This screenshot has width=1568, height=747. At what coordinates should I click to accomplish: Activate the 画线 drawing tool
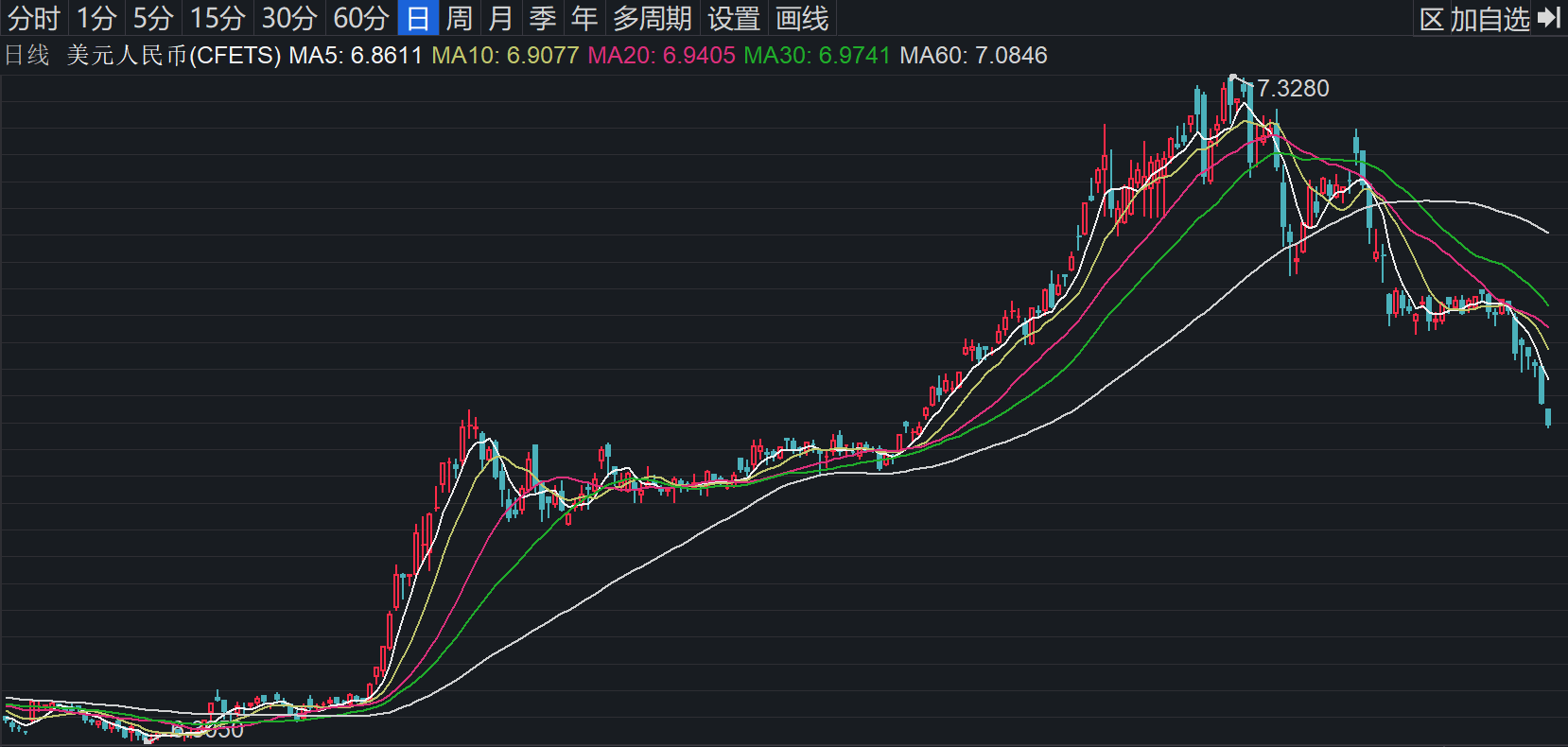(x=802, y=18)
